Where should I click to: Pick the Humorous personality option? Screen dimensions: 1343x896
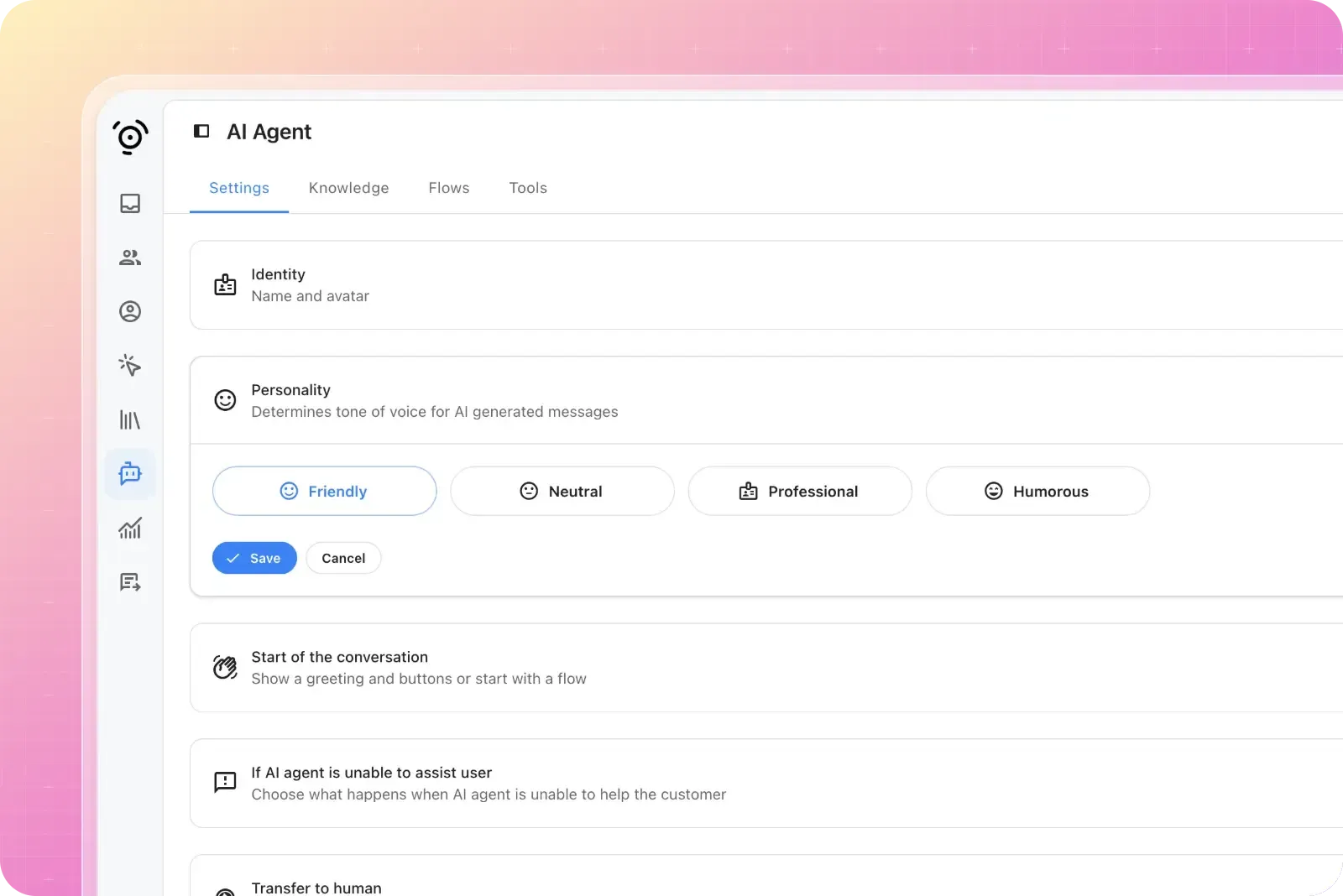pos(1037,491)
